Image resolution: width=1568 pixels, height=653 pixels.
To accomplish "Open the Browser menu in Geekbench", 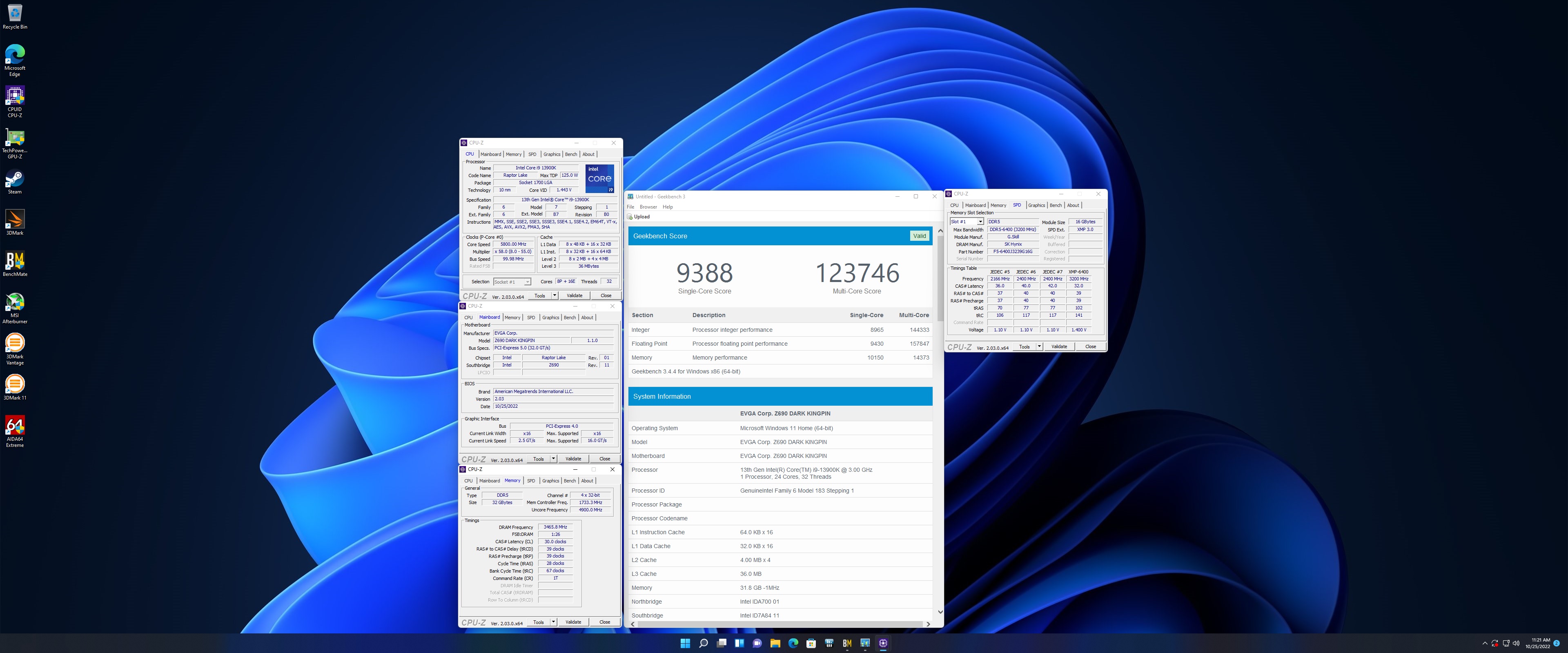I will click(x=648, y=207).
